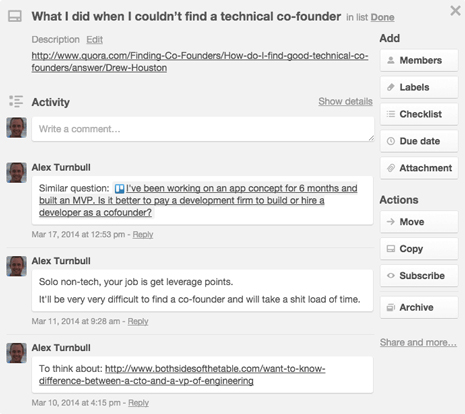Viewport: 465px width, 414px height.
Task: Copy this card
Action: point(419,249)
